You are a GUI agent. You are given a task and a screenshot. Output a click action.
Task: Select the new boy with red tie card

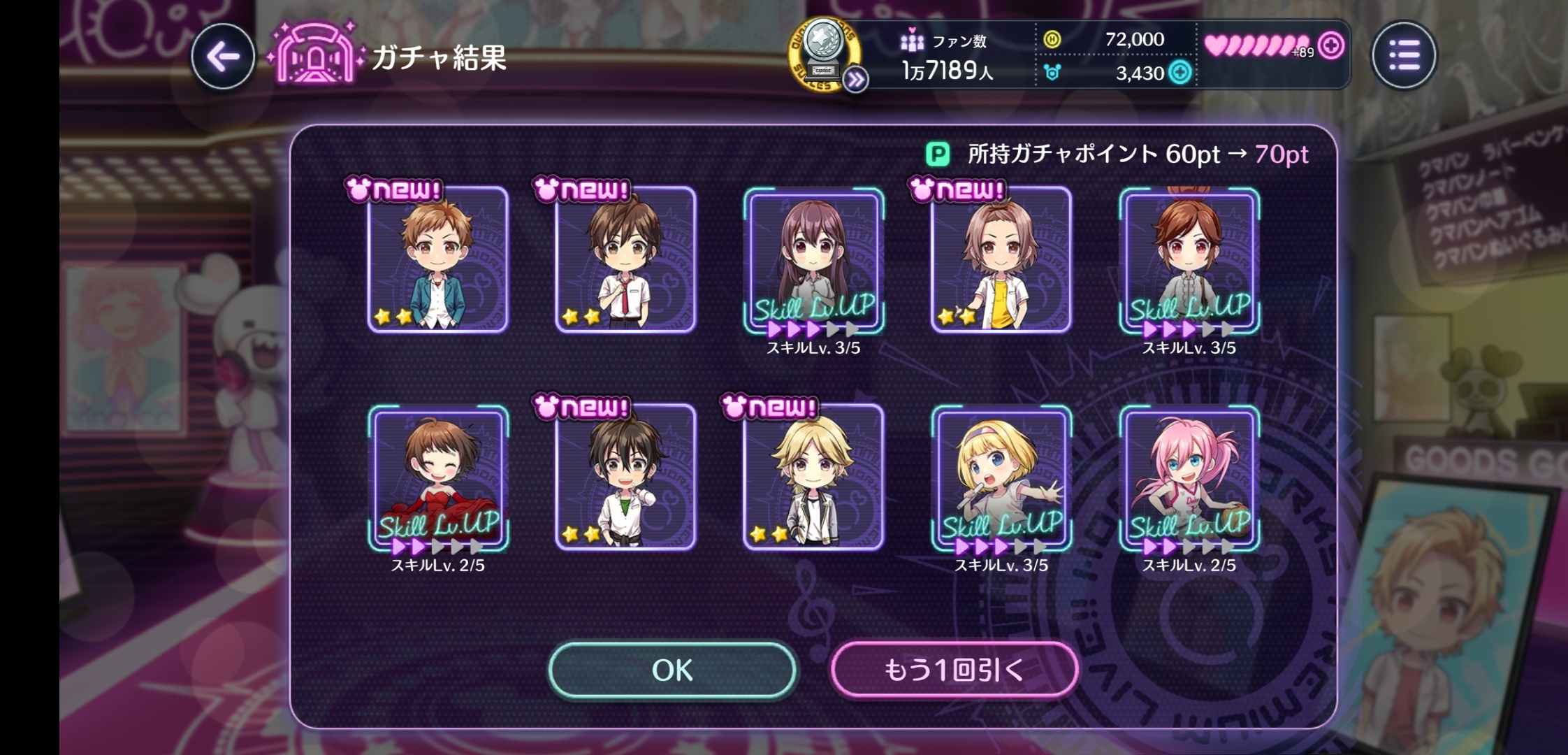(625, 259)
